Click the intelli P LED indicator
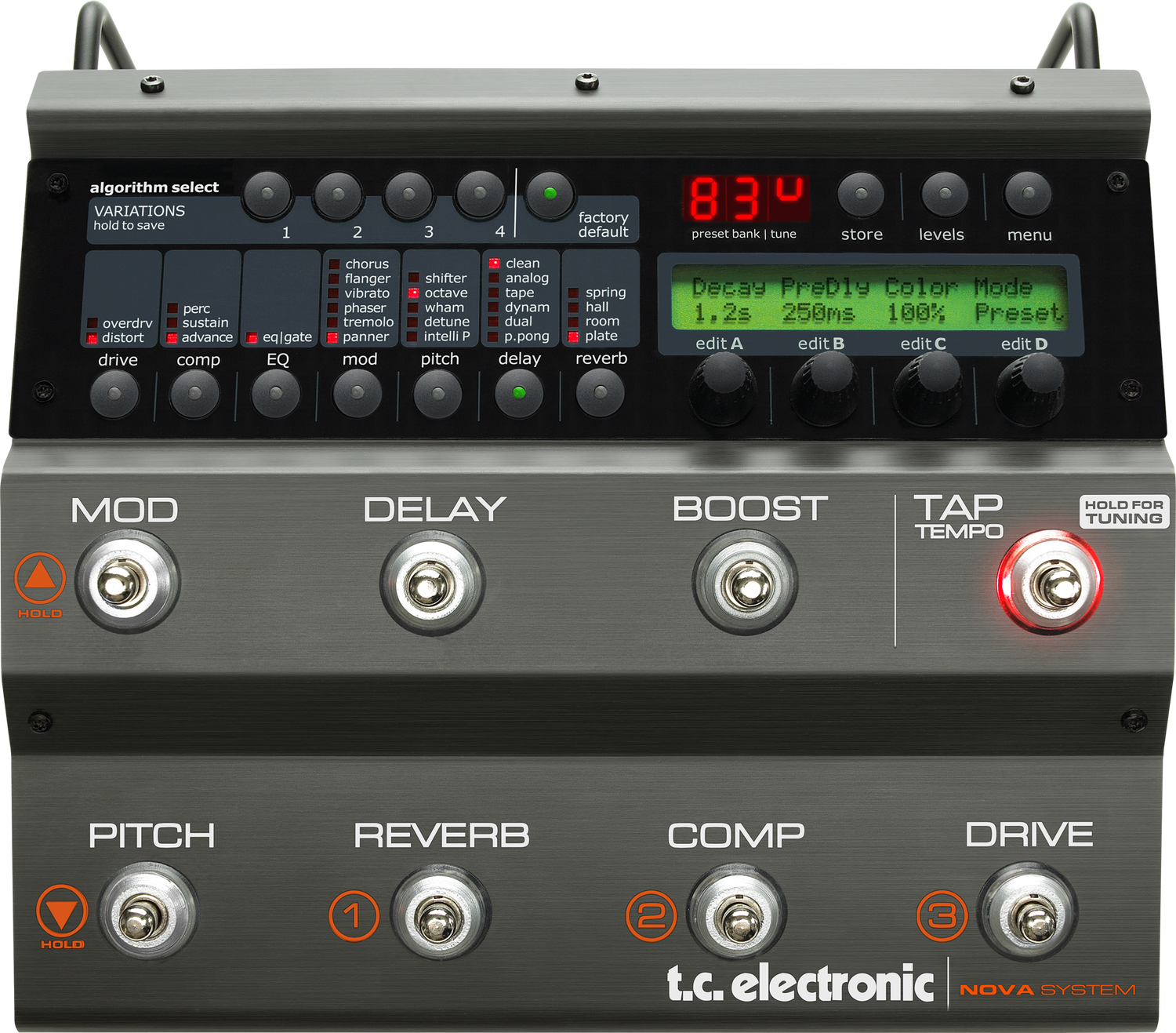The height and width of the screenshot is (1033, 1176). (x=412, y=336)
